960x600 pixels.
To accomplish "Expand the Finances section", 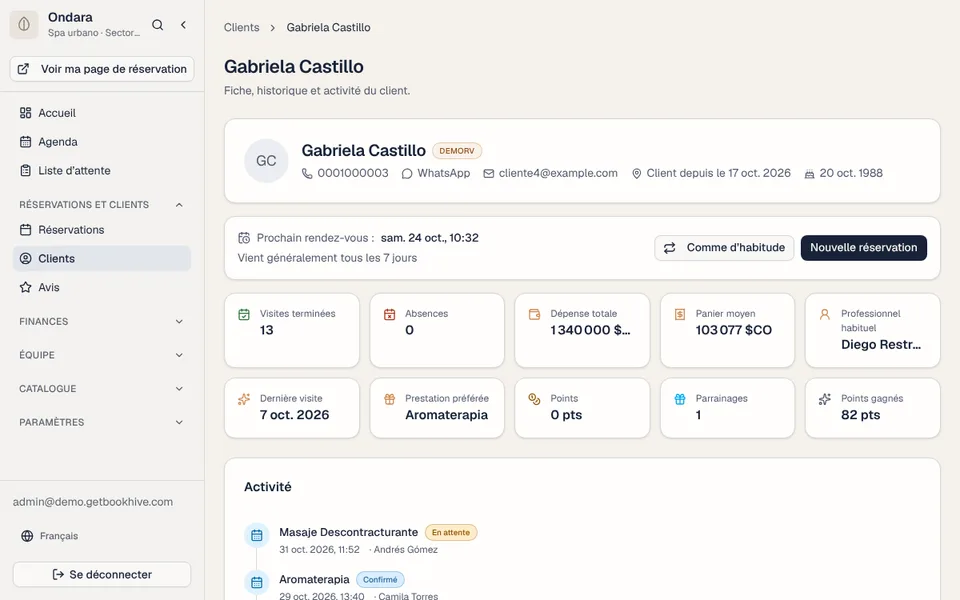I will tap(102, 321).
